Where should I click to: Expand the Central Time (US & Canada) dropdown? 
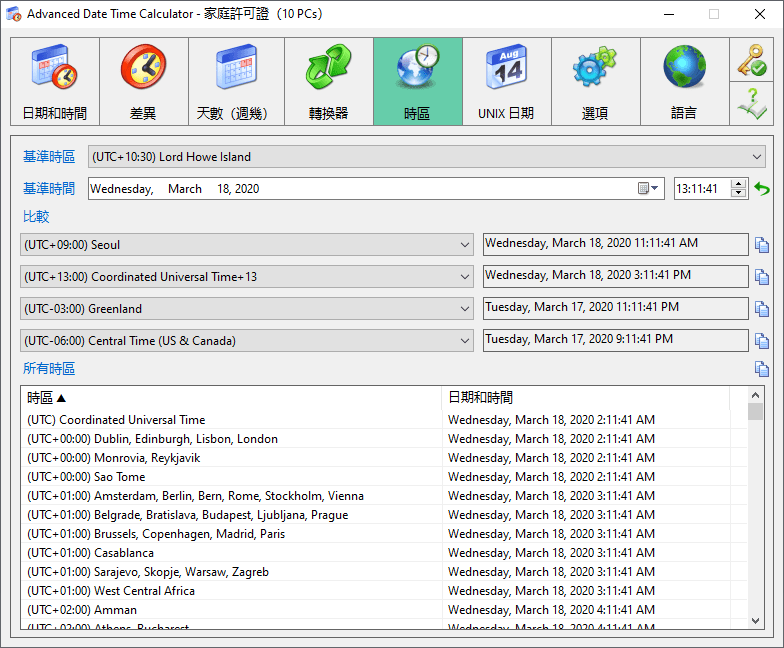(464, 341)
